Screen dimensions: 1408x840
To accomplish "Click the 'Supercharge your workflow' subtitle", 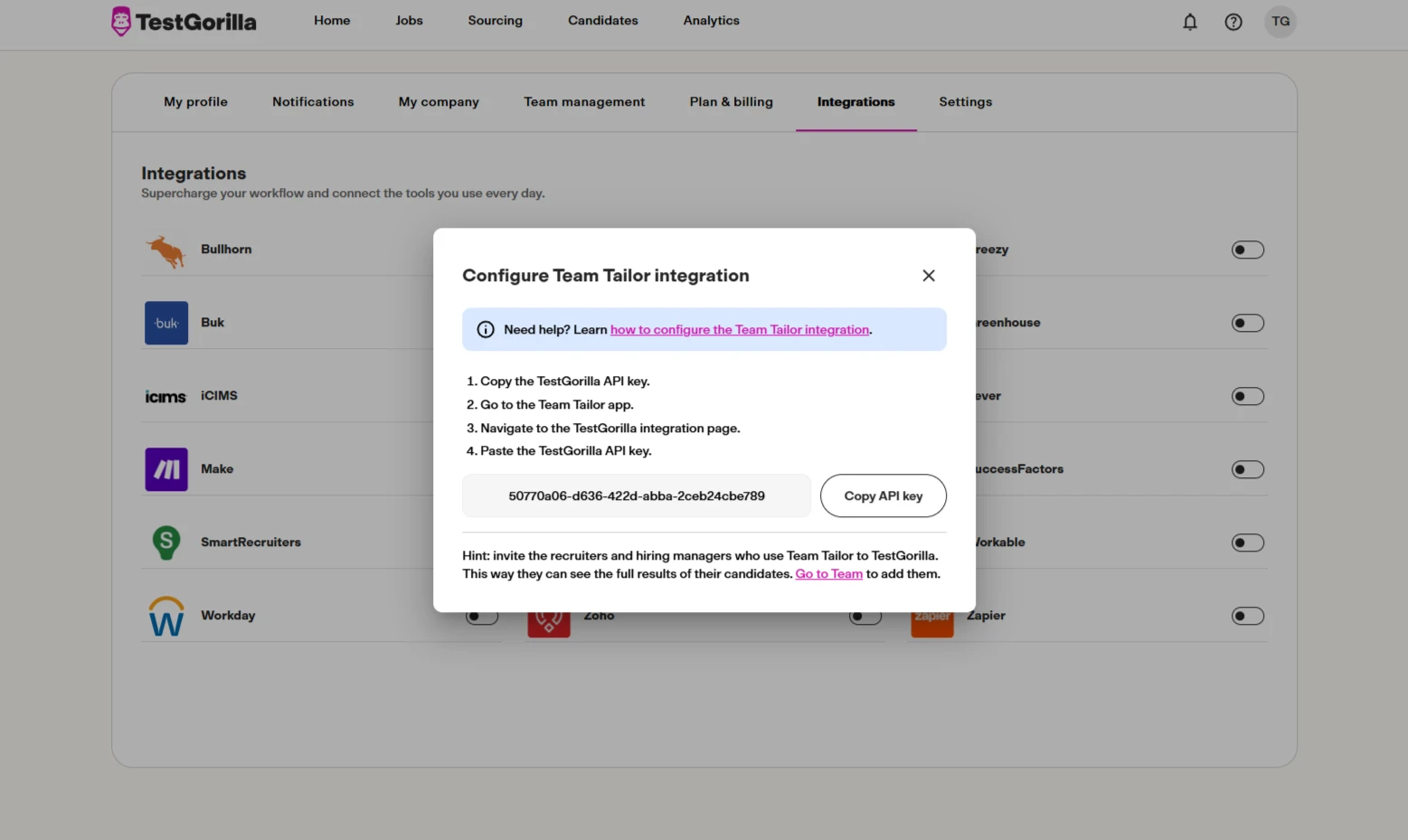I will click(343, 193).
